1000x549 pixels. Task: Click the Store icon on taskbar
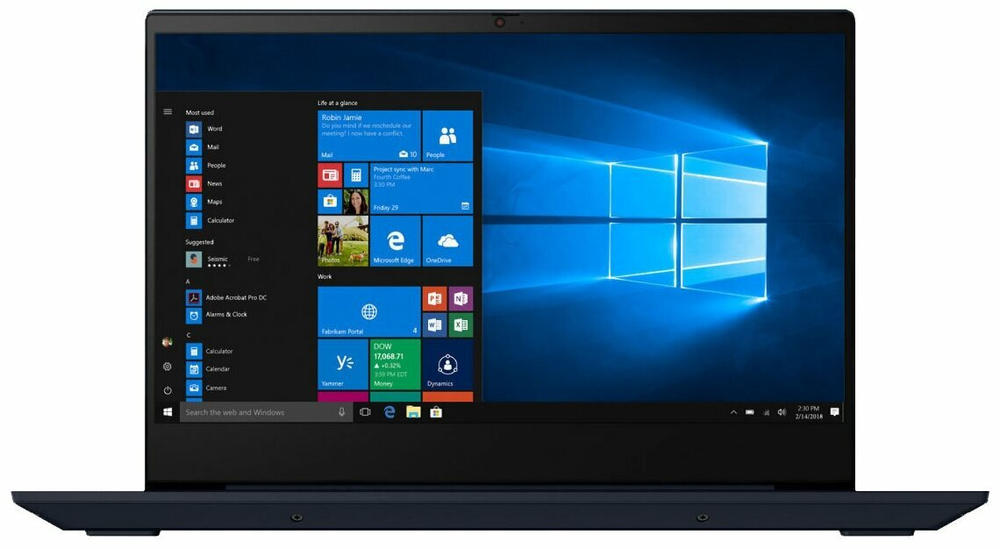pyautogui.click(x=436, y=413)
